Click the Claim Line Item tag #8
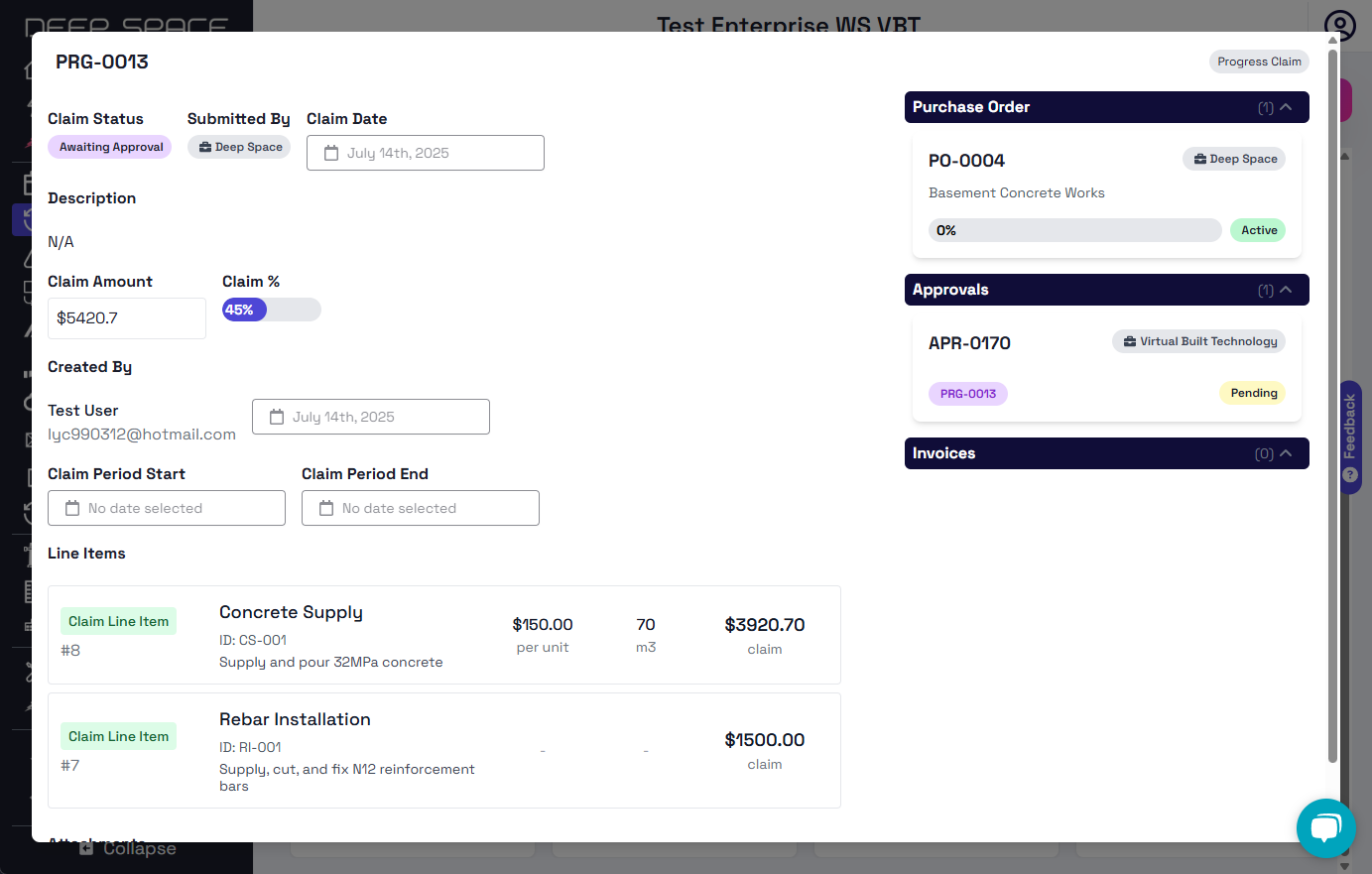The width and height of the screenshot is (1372, 874). (118, 621)
